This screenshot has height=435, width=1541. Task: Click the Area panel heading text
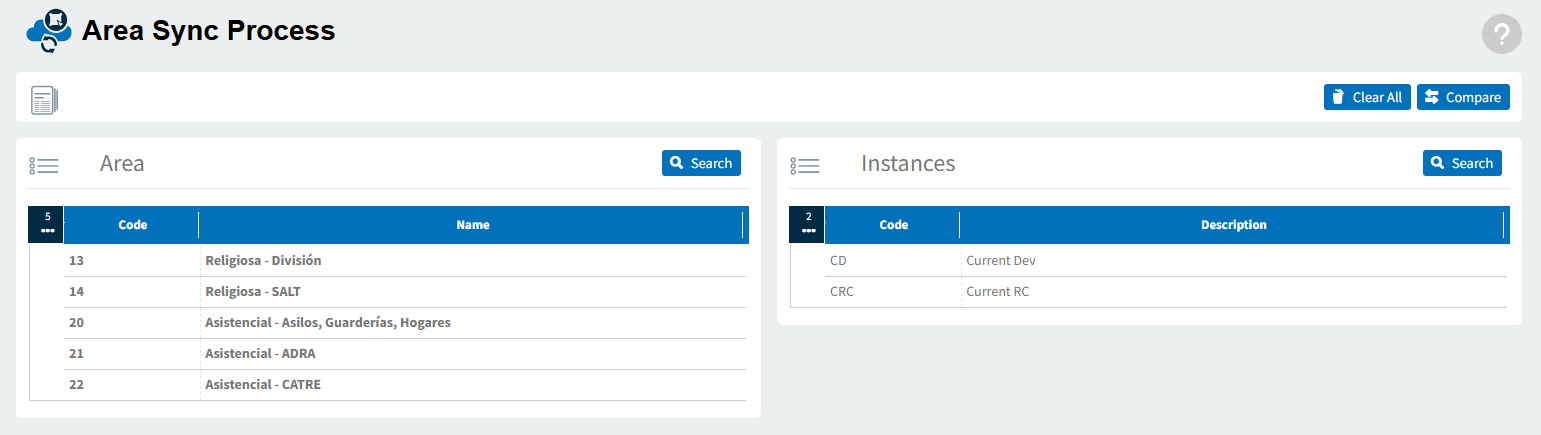click(x=122, y=163)
